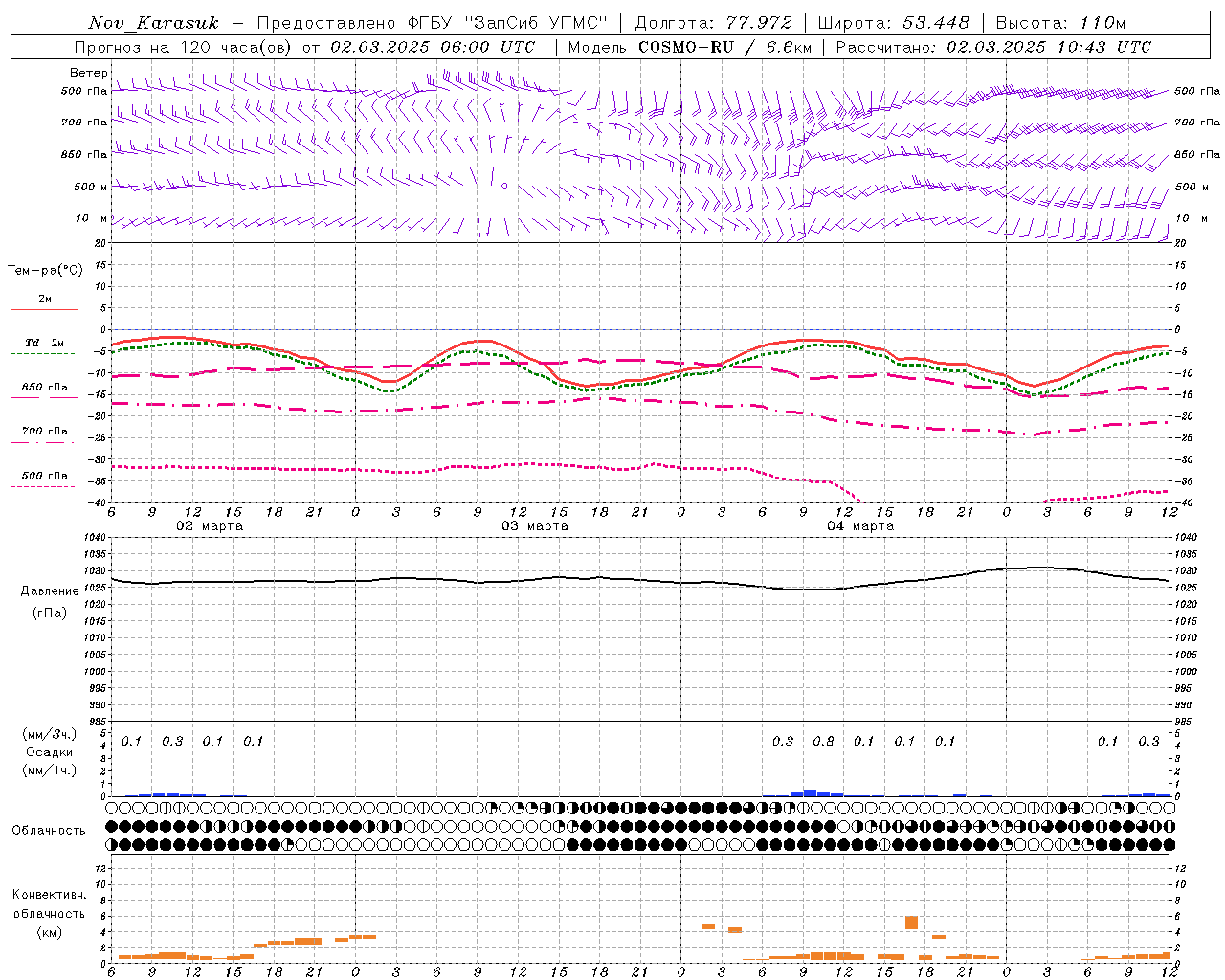Select the 'Прогноз на 120 часа(ов)' forecast text
This screenshot has height=980, width=1225.
click(x=185, y=47)
